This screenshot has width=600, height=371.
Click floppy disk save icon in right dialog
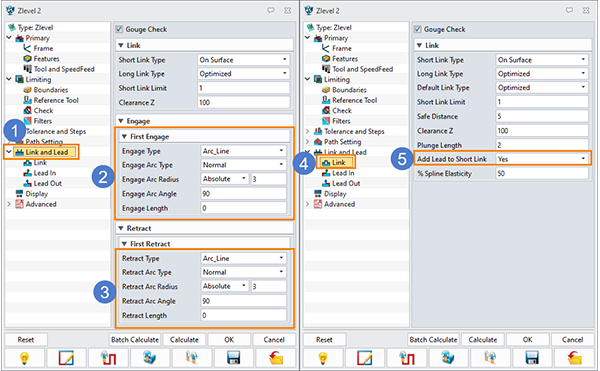click(532, 358)
